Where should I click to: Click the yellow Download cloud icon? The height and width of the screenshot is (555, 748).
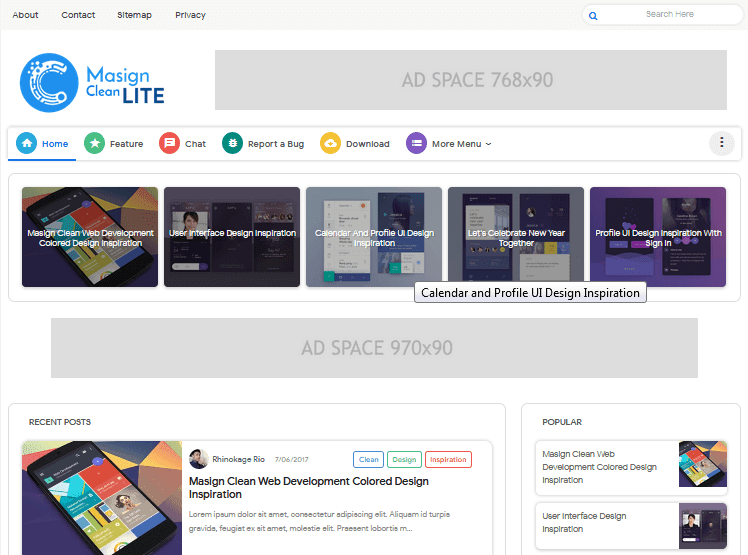tap(330, 143)
